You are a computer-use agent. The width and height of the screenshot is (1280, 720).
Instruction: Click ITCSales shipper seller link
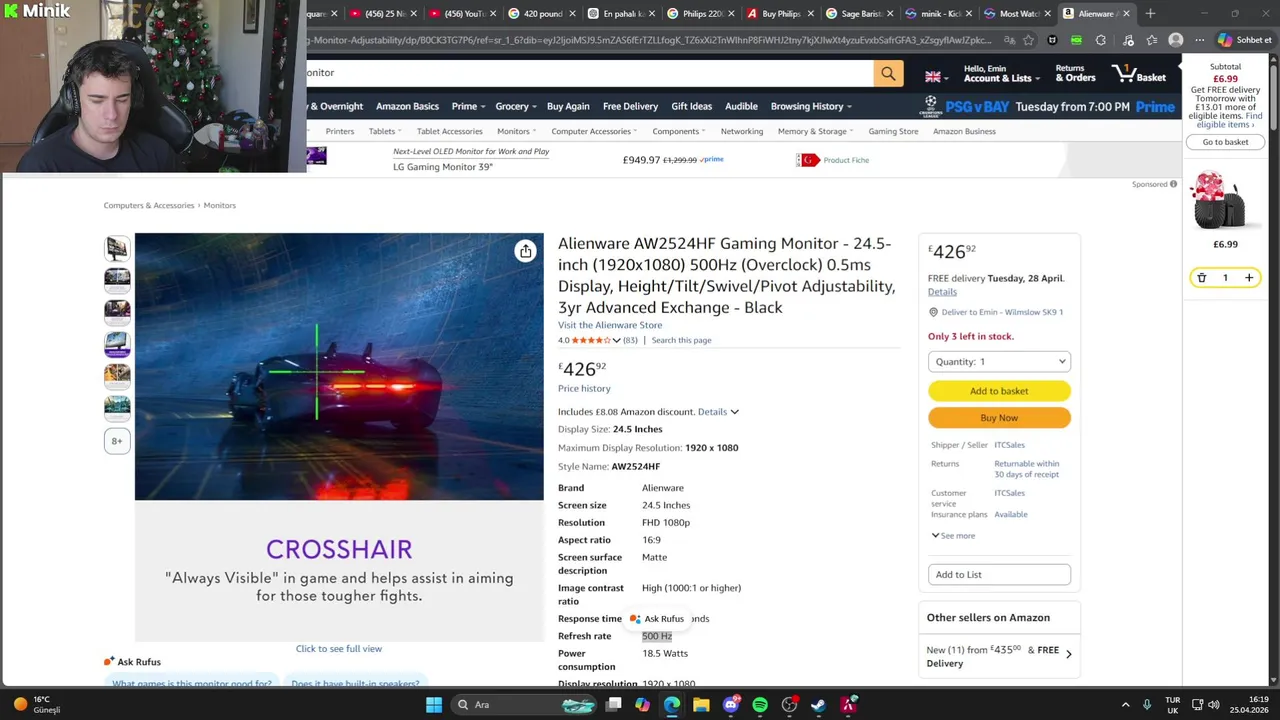coord(1009,445)
